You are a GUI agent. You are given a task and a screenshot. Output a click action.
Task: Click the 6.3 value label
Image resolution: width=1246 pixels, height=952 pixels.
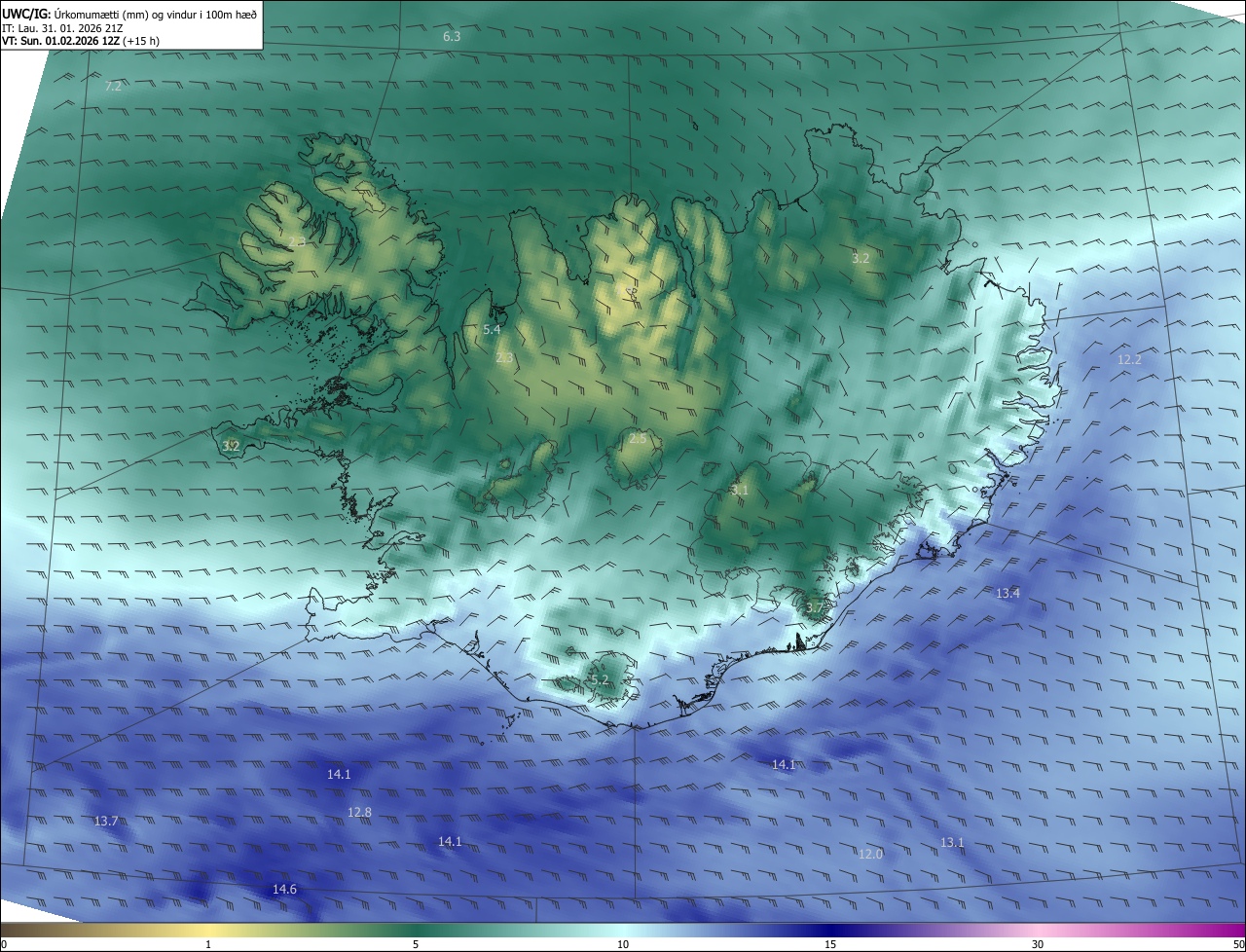click(452, 36)
